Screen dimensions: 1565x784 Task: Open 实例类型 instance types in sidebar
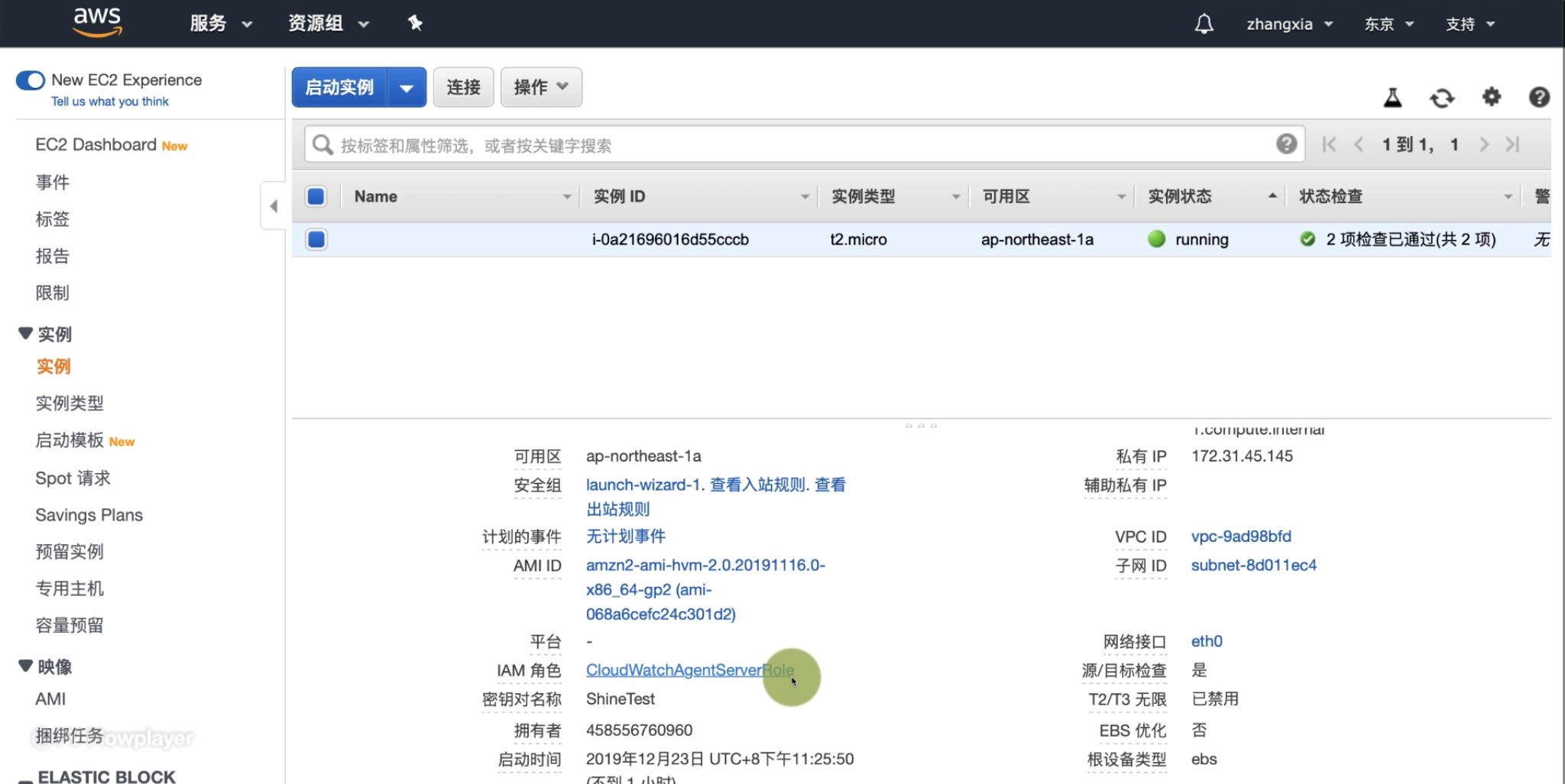click(70, 403)
